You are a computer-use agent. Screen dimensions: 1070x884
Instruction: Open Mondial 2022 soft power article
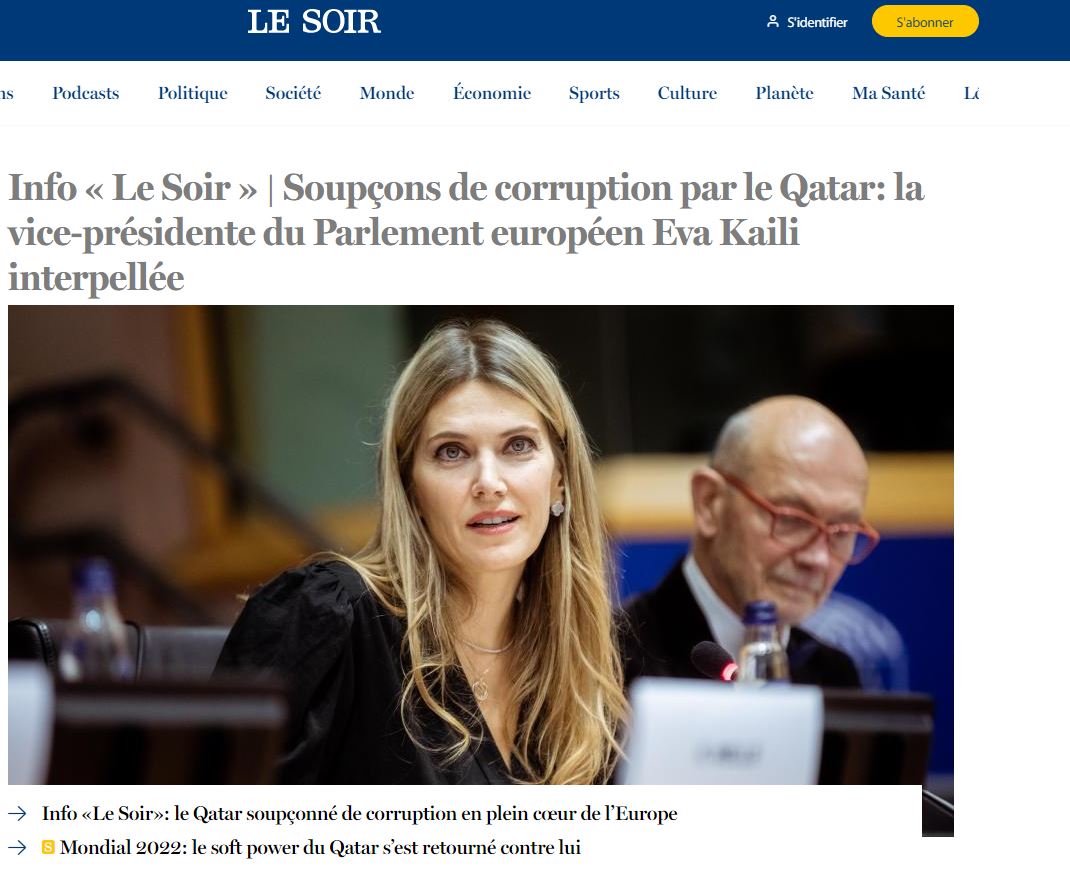tap(320, 848)
